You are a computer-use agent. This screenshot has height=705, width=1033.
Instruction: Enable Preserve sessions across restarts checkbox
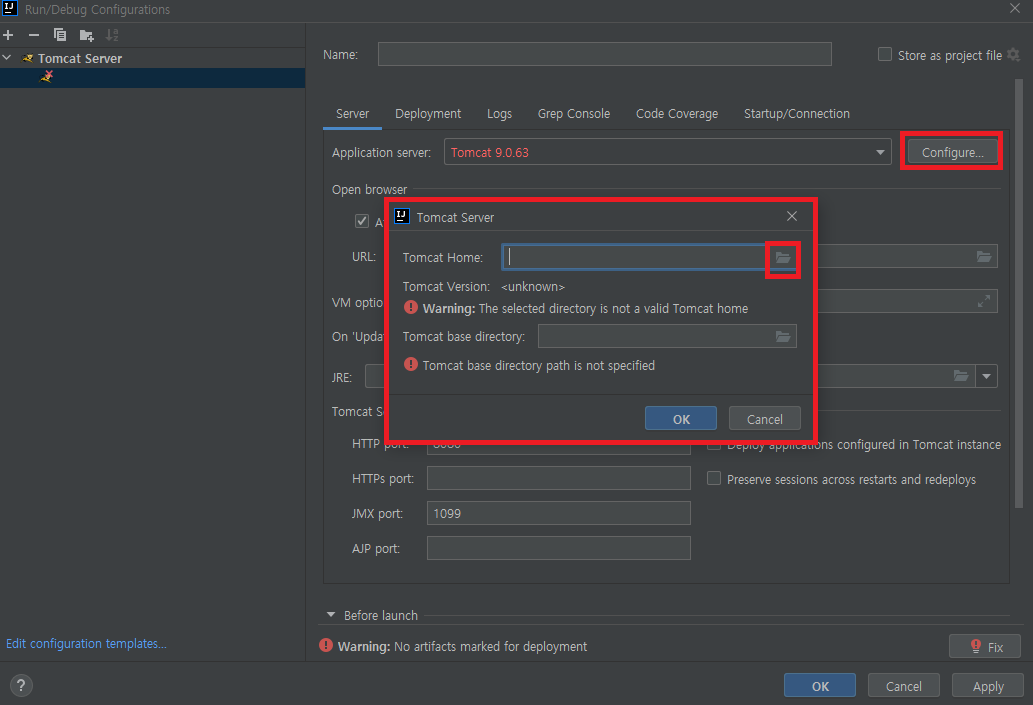point(713,478)
